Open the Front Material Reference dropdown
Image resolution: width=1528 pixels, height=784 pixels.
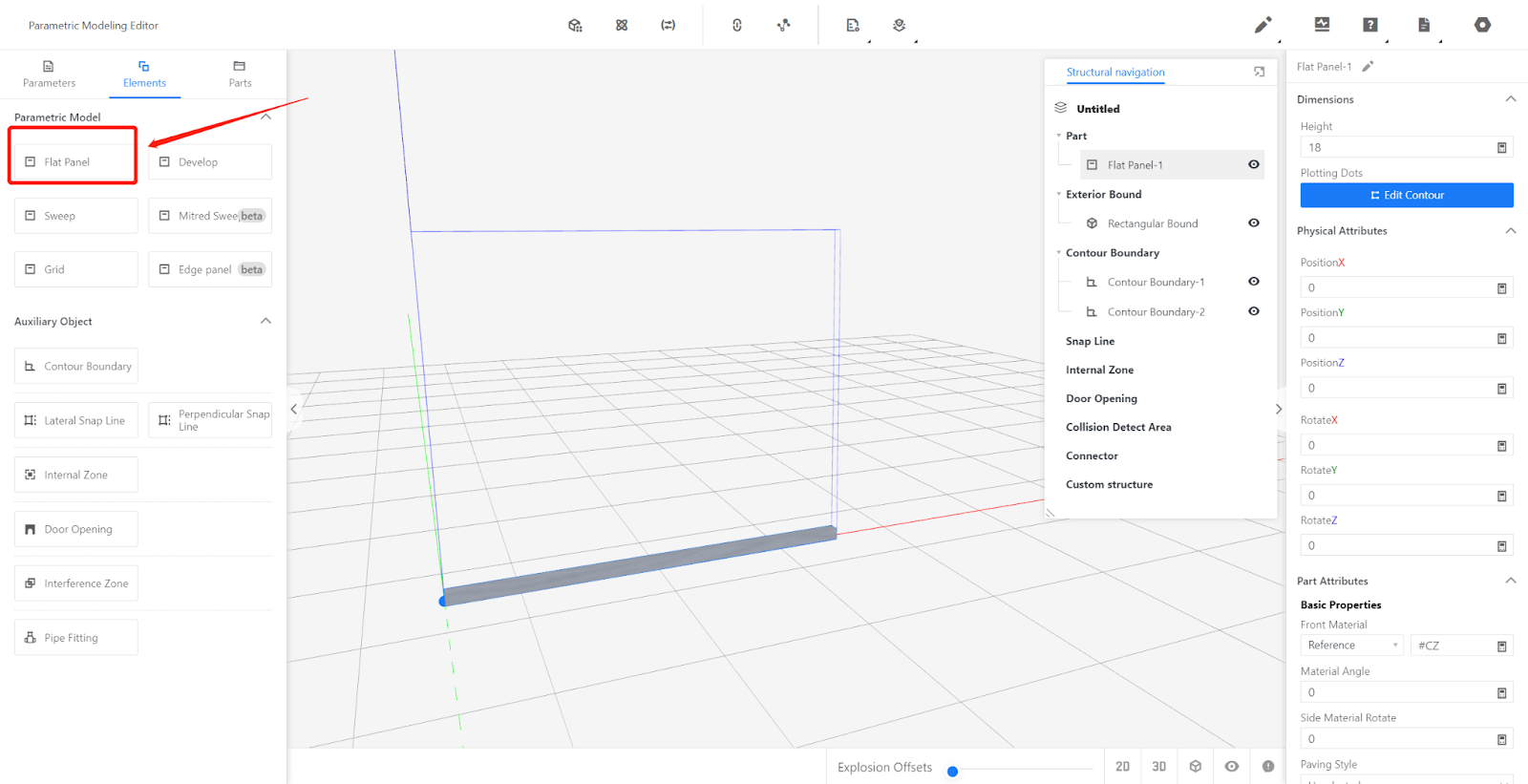[x=1351, y=646]
